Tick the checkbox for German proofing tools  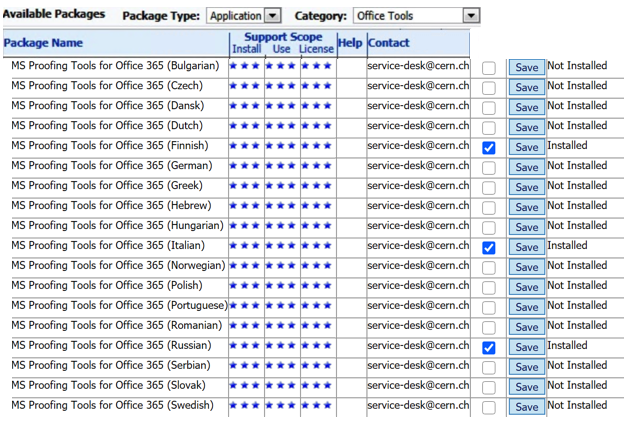coord(489,168)
